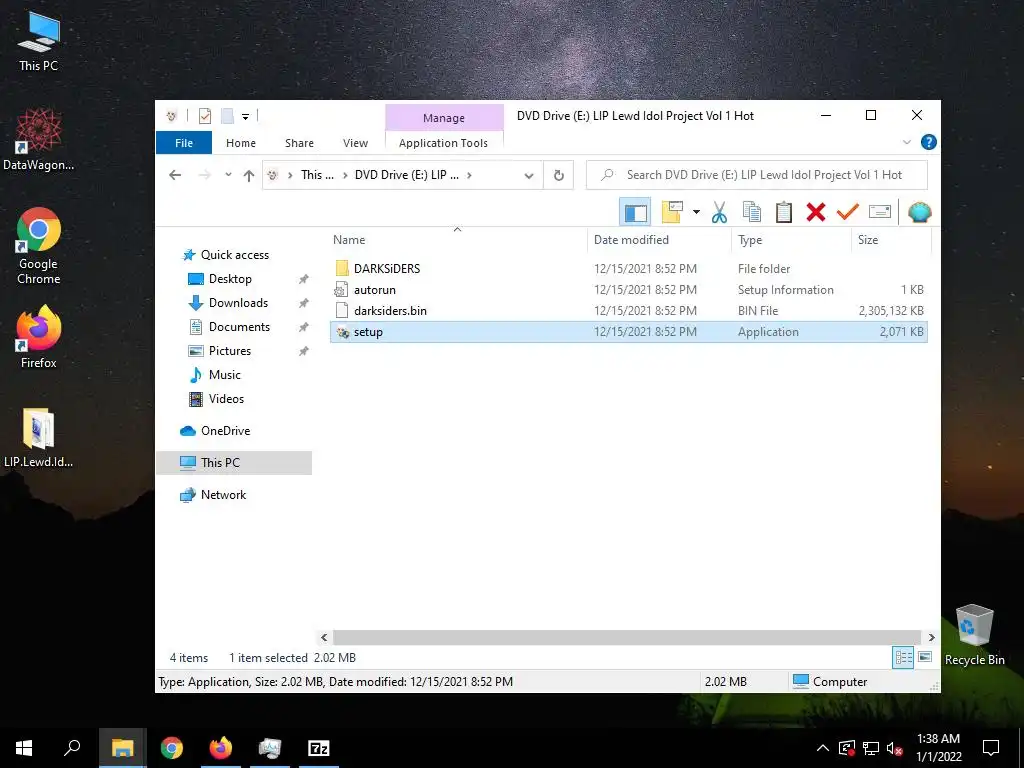Refresh the current folder view

click(558, 175)
